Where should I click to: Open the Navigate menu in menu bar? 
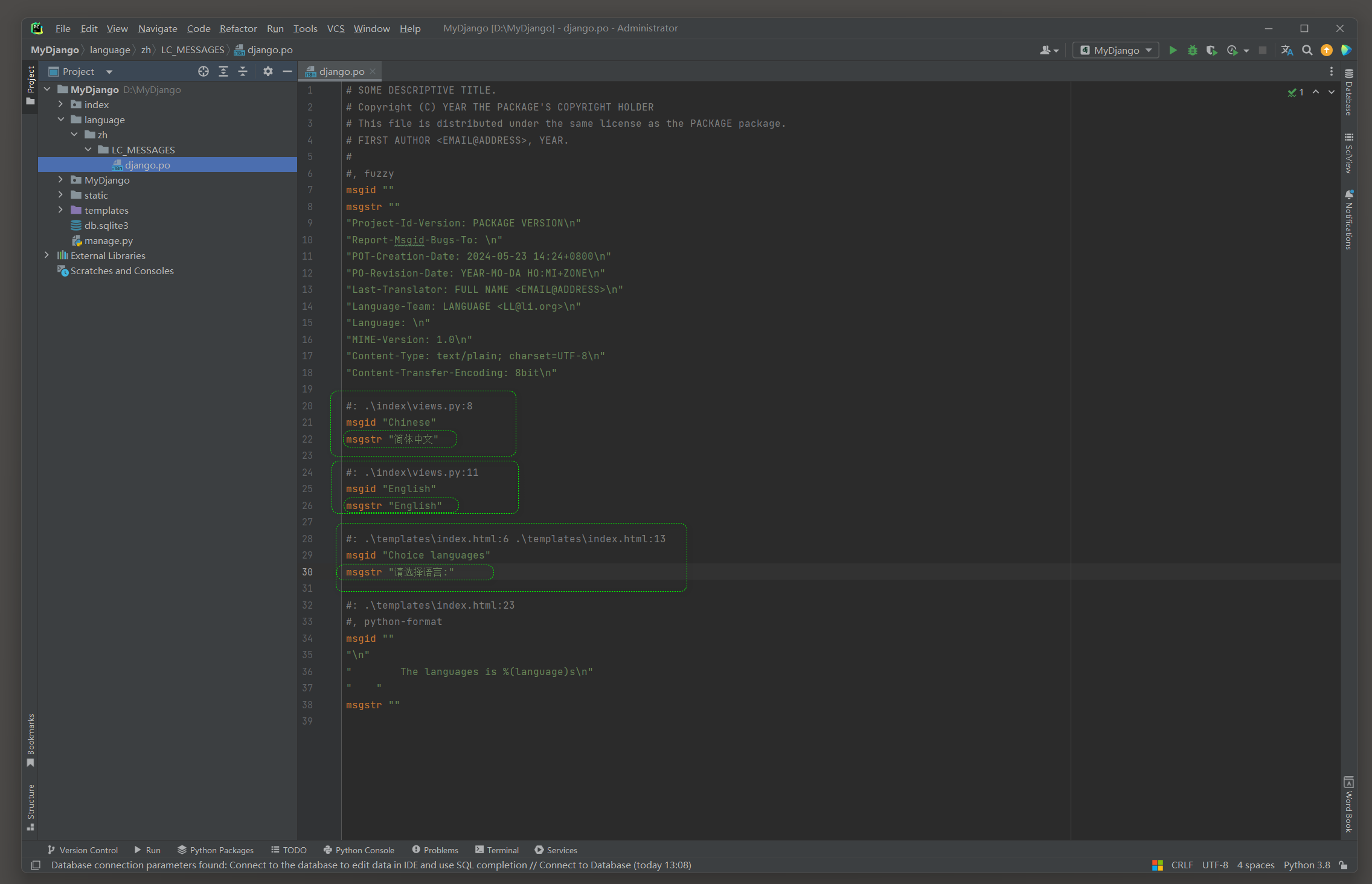(157, 27)
